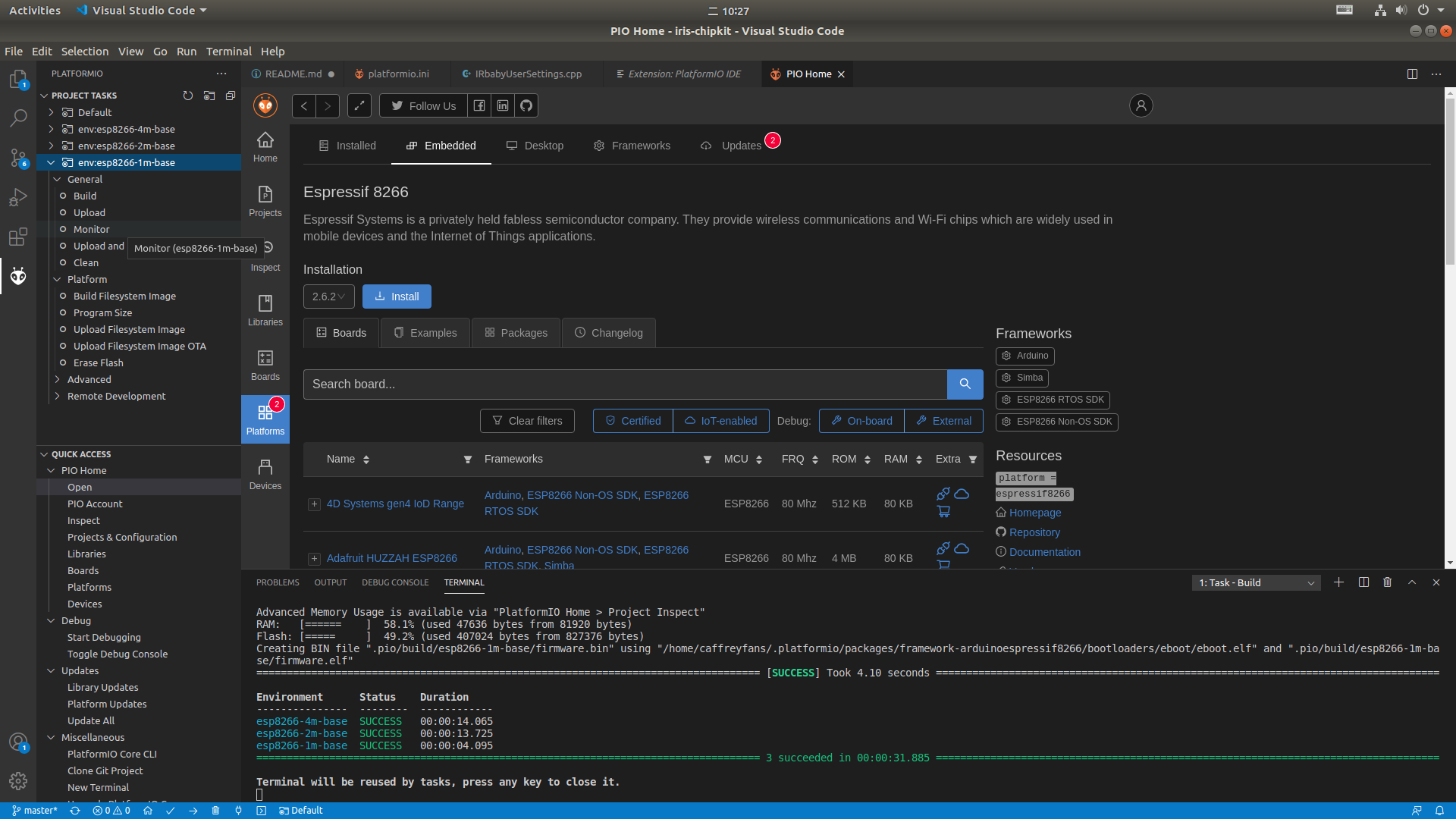
Task: Expand 4D Systems gen4 IoD Range row
Action: tap(314, 504)
